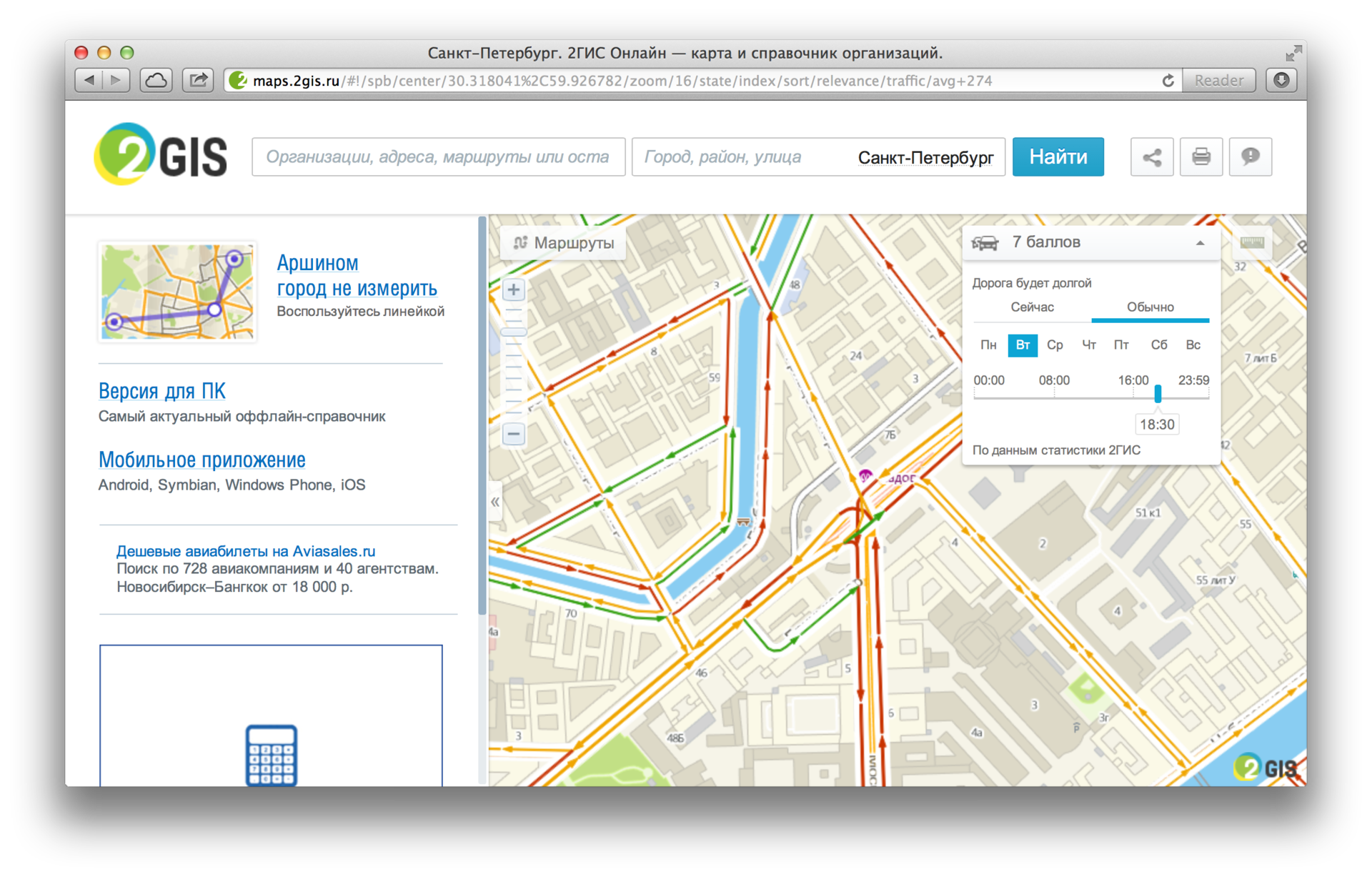Open Мобильное приложение link
The width and height of the screenshot is (1372, 877).
click(x=202, y=460)
